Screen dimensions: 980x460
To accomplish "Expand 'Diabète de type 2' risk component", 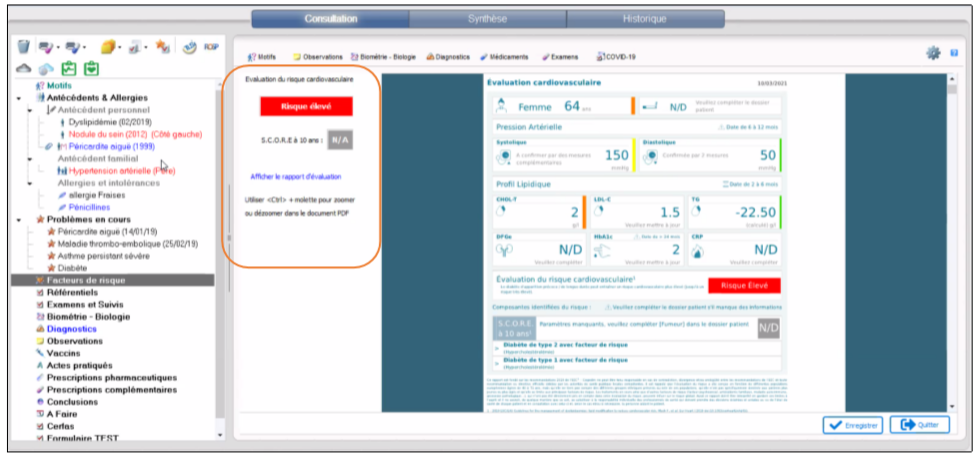I will point(497,347).
